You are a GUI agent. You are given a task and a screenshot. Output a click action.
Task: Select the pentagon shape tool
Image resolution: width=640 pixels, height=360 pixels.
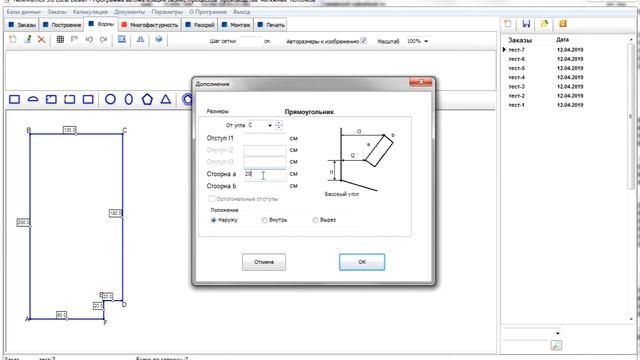click(147, 99)
